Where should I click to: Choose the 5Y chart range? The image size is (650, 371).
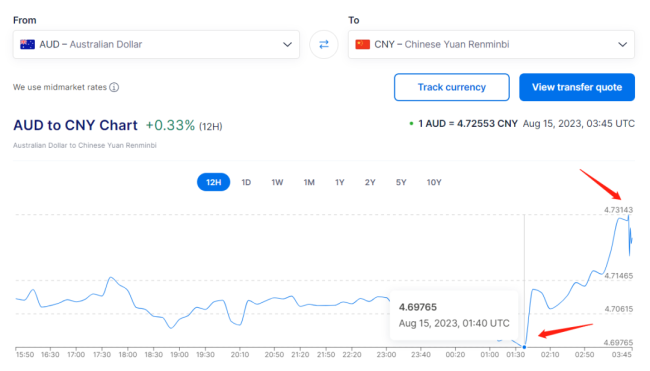[x=401, y=182]
